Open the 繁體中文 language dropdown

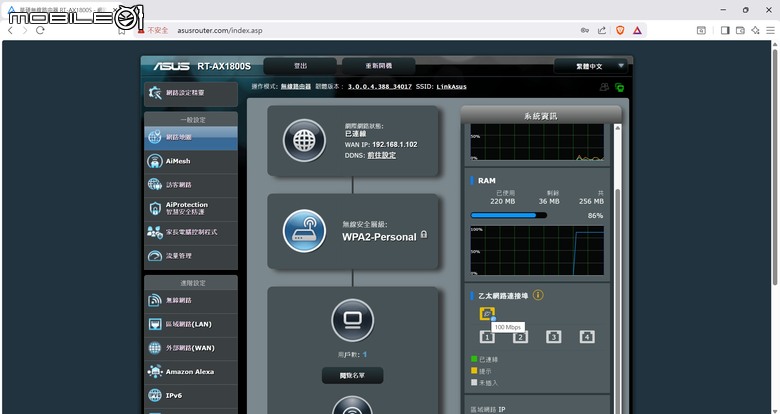coord(591,66)
